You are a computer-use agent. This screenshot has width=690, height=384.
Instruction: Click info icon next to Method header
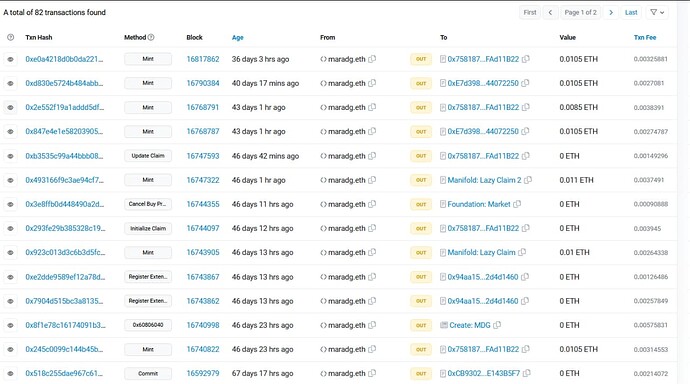[151, 37]
